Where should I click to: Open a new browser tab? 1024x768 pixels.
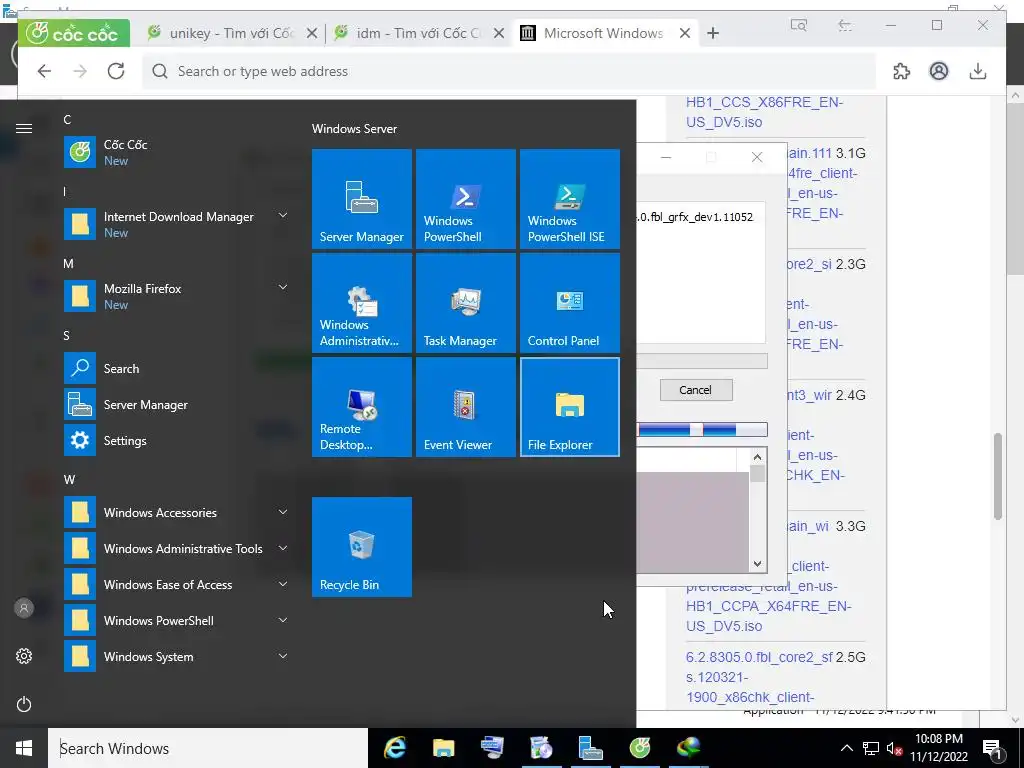[713, 33]
